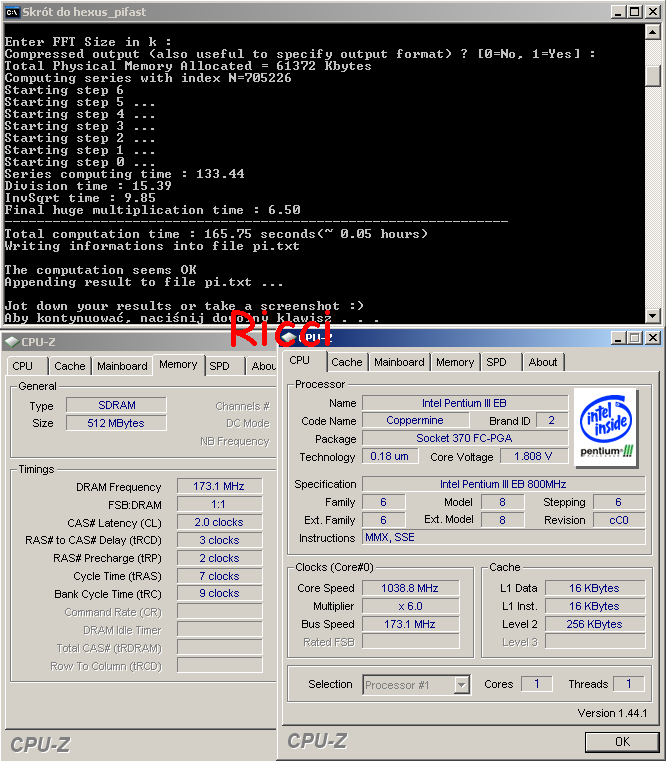Image resolution: width=666 pixels, height=761 pixels.
Task: Click the Revision value 'cC0'
Action: pos(619,520)
